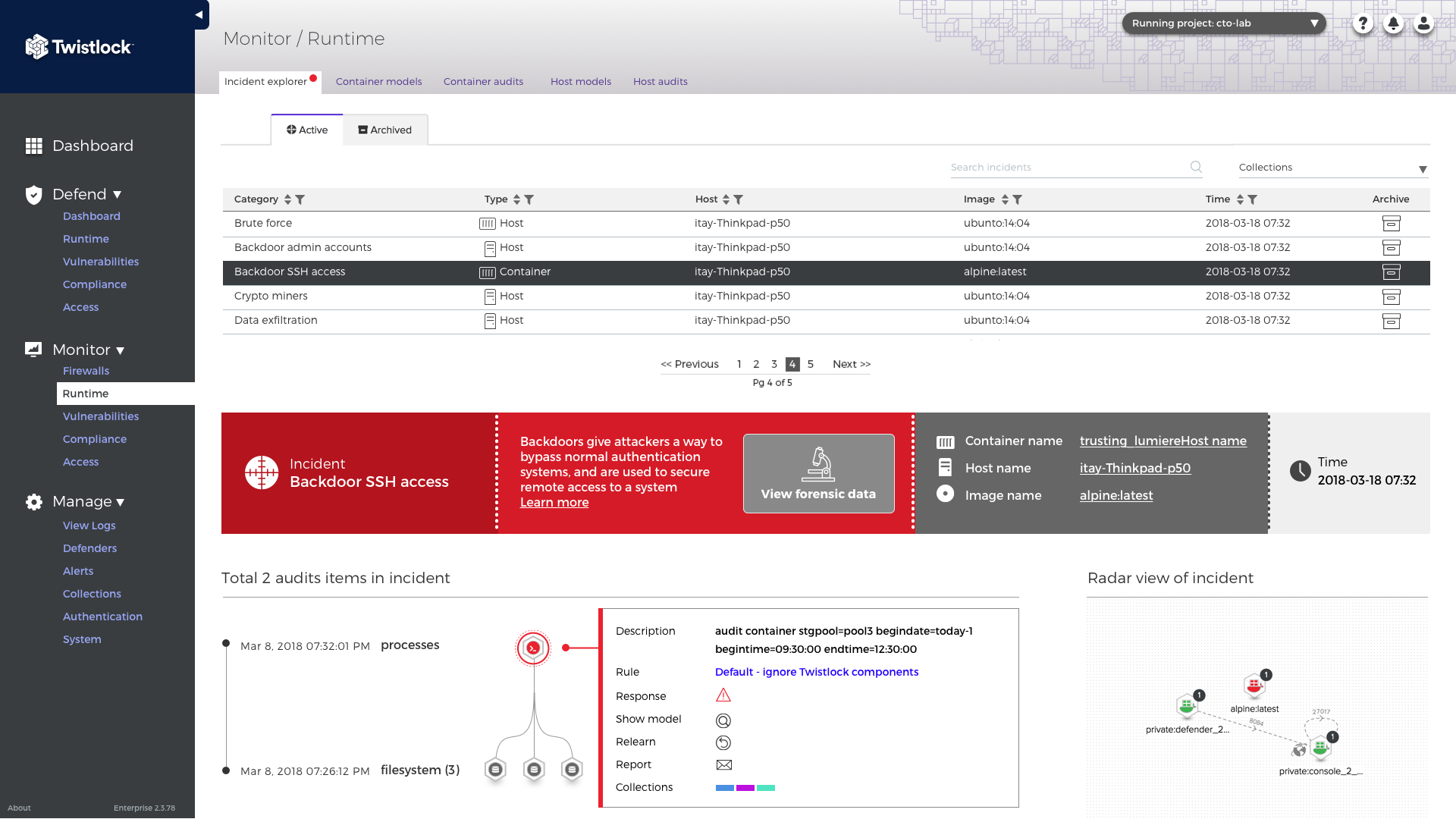Open the itay-Thinkpad-p50 host name link
The height and width of the screenshot is (819, 1456).
tap(1134, 468)
